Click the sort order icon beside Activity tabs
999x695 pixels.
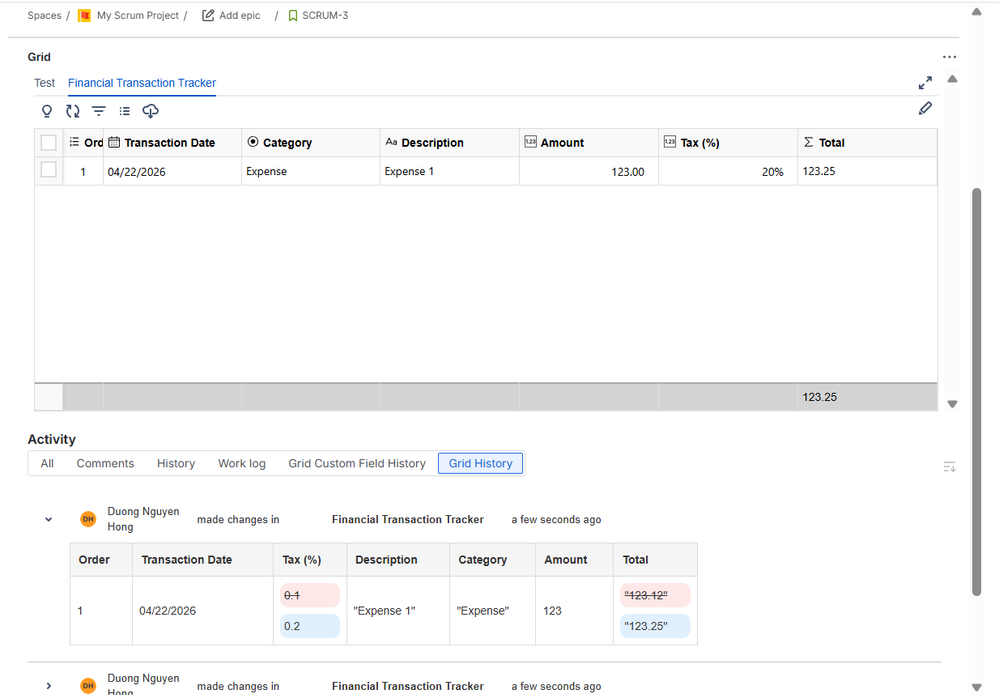coord(949,467)
